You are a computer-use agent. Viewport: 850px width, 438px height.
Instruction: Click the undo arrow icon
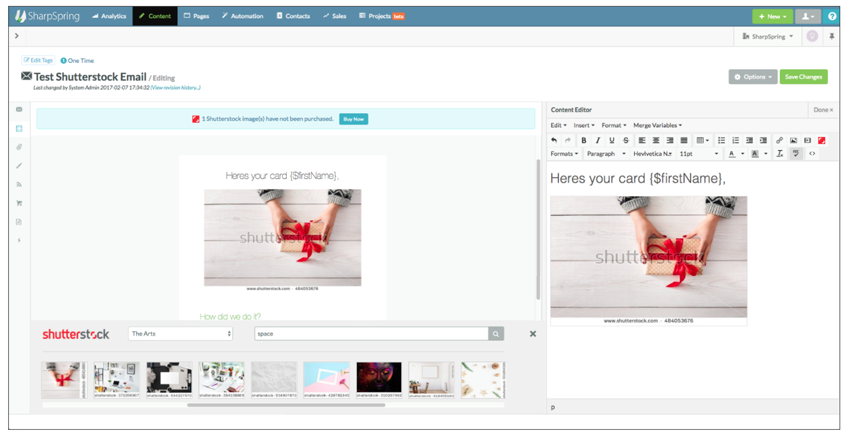tap(555, 140)
